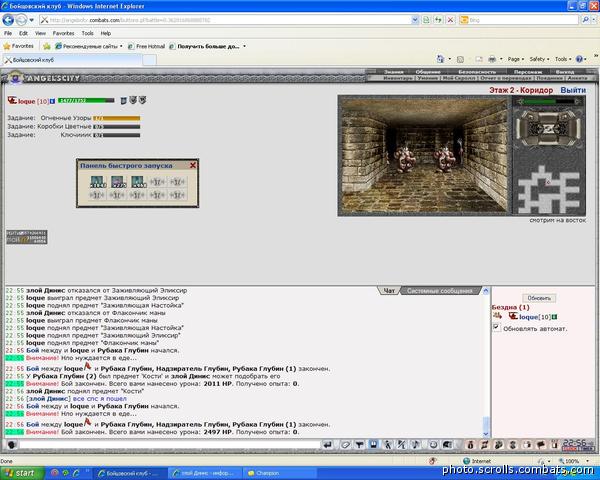Open the Получить больше до... dropdown
Image resolution: width=600 pixels, height=480 pixels.
207,46
